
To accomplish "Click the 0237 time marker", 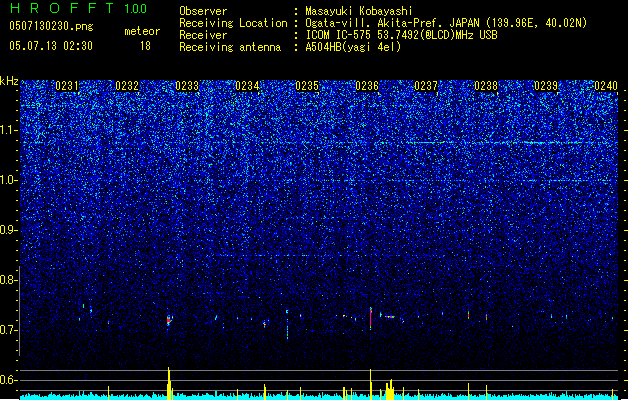I will [426, 86].
